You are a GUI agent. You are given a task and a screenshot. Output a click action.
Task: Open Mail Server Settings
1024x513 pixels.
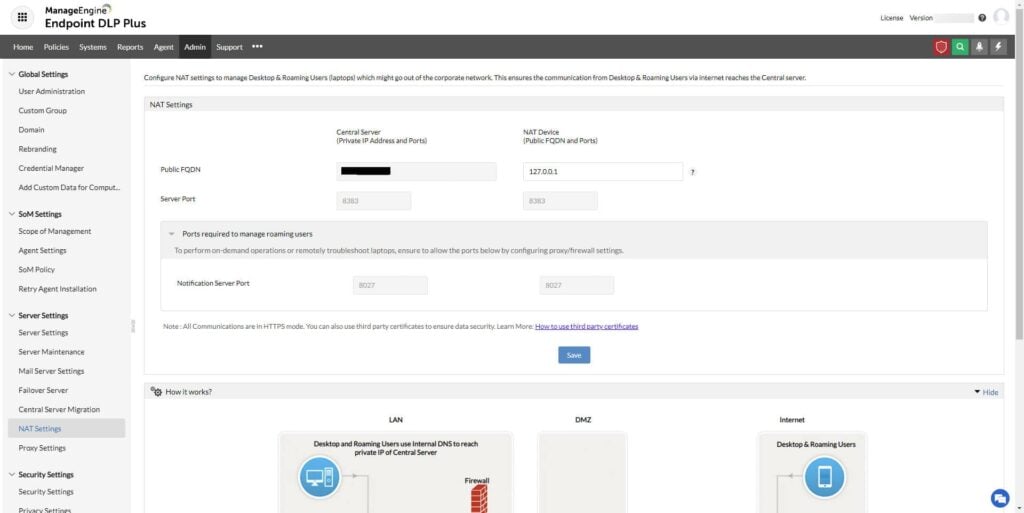pos(52,371)
